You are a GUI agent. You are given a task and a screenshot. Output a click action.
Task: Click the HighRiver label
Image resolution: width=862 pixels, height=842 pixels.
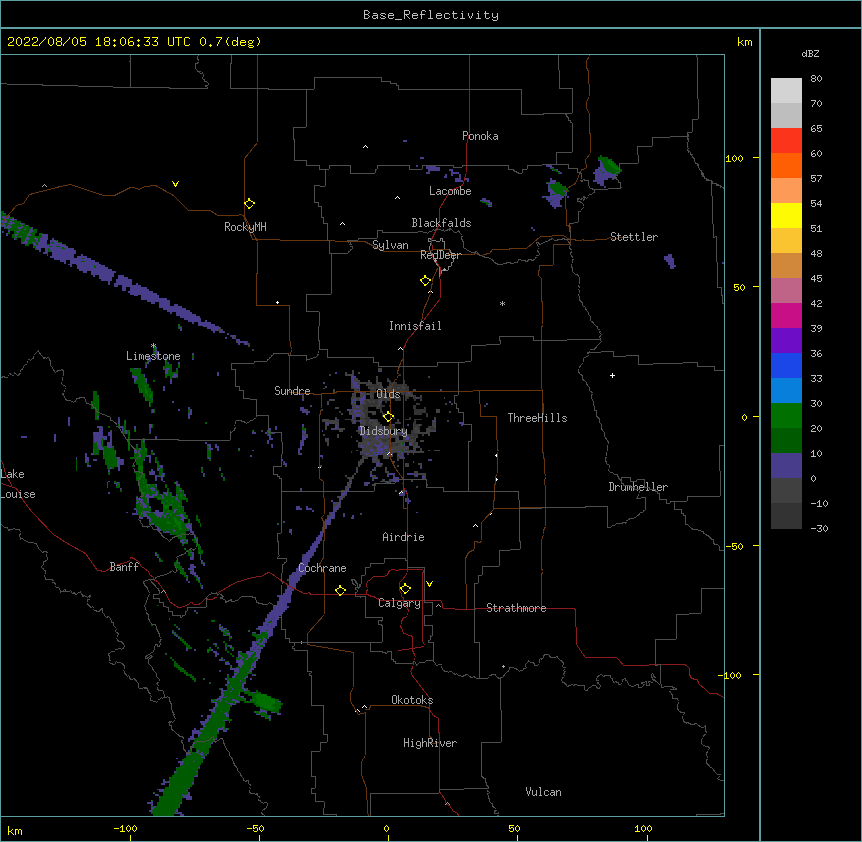pos(430,743)
